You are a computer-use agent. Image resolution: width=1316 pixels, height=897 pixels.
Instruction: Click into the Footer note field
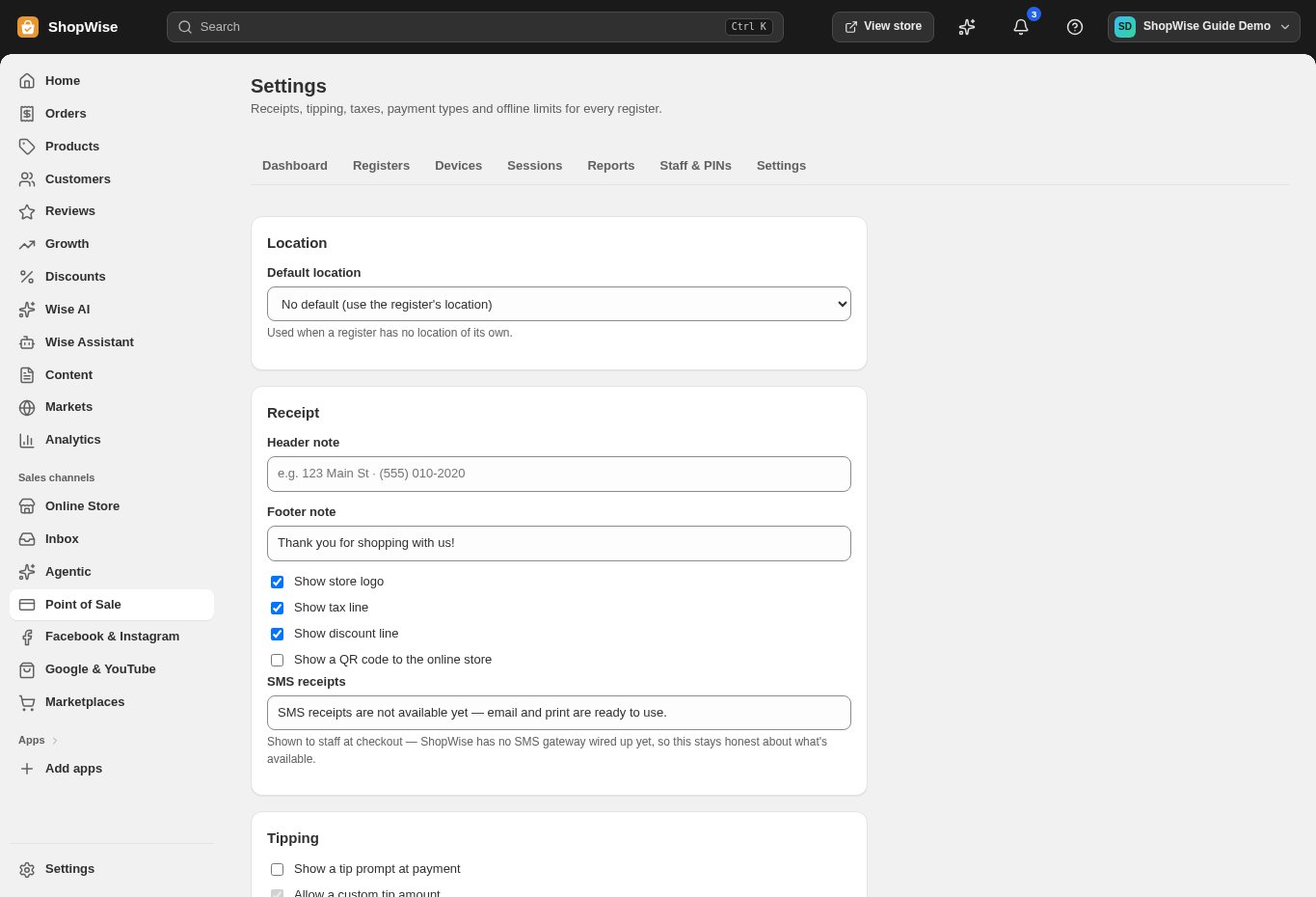tap(559, 543)
